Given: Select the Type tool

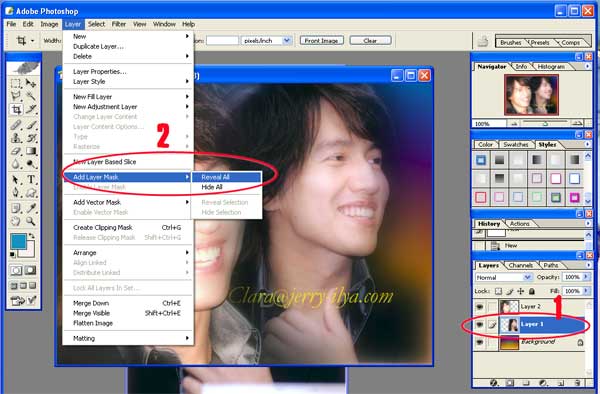Looking at the screenshot, I should click(x=31, y=179).
